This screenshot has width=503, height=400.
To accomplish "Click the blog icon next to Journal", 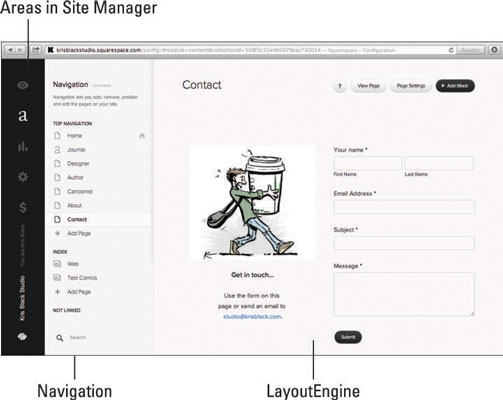I will click(57, 150).
